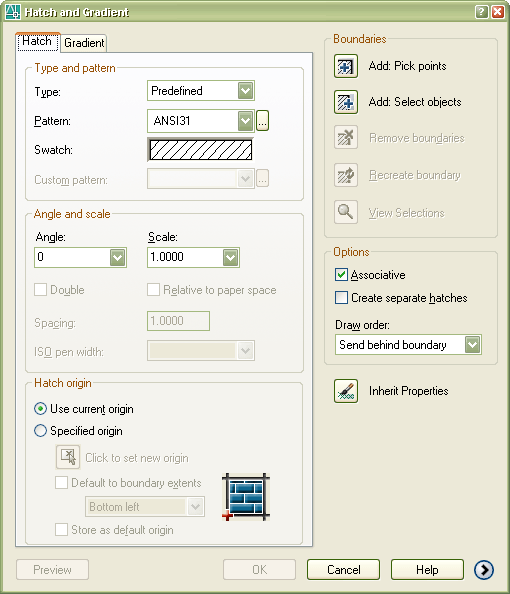Uncheck the Associative checkbox
Image resolution: width=510 pixels, height=594 pixels.
tap(341, 275)
